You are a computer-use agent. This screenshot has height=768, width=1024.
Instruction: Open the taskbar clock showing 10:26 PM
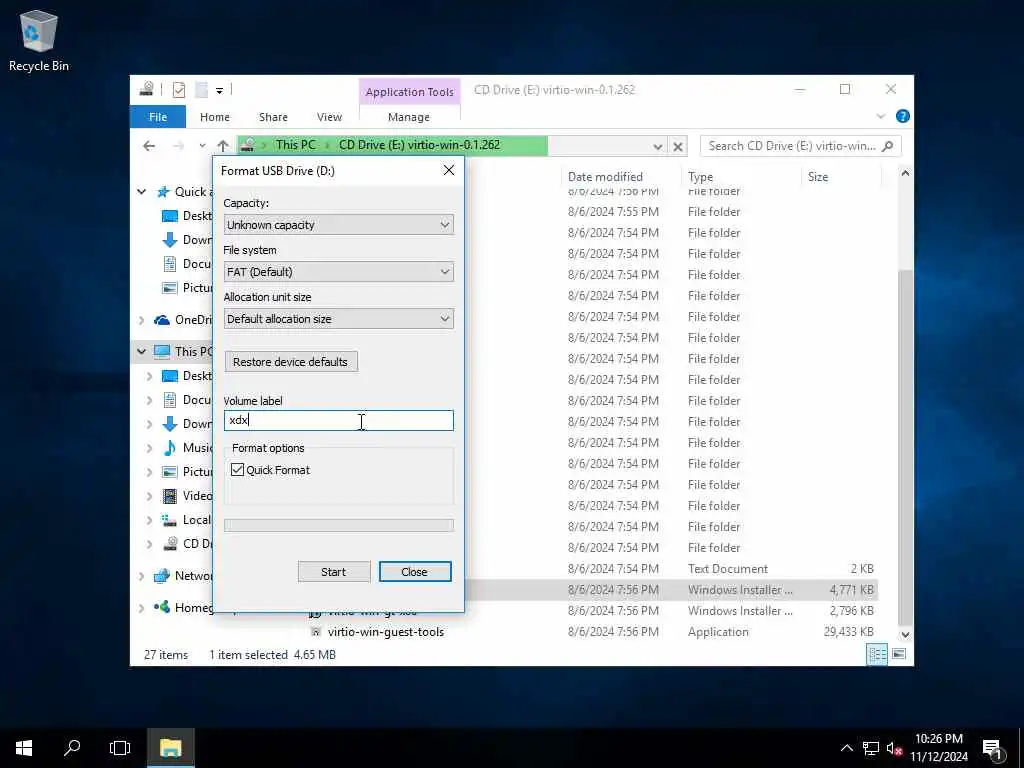(x=939, y=748)
